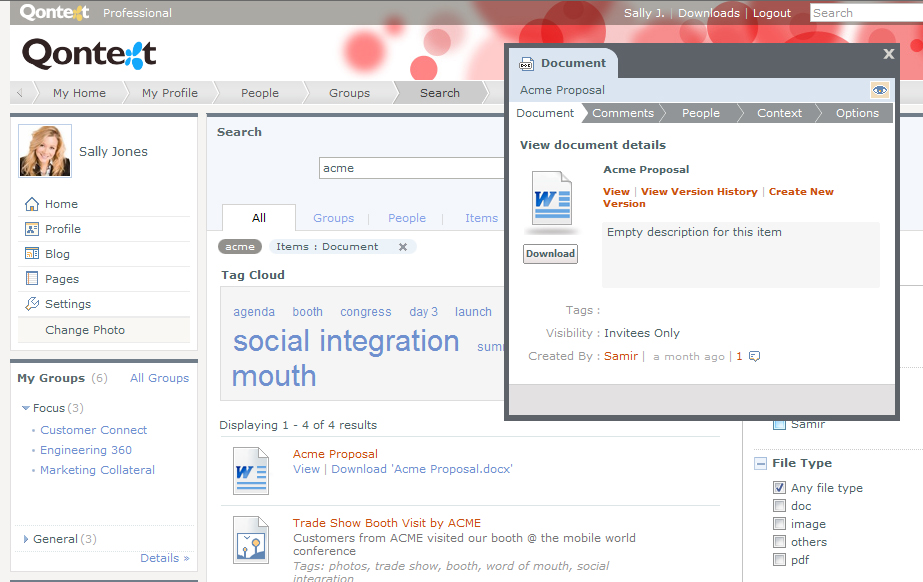This screenshot has height=582, width=923.
Task: Check the others file type checkbox
Action: pyautogui.click(x=779, y=541)
